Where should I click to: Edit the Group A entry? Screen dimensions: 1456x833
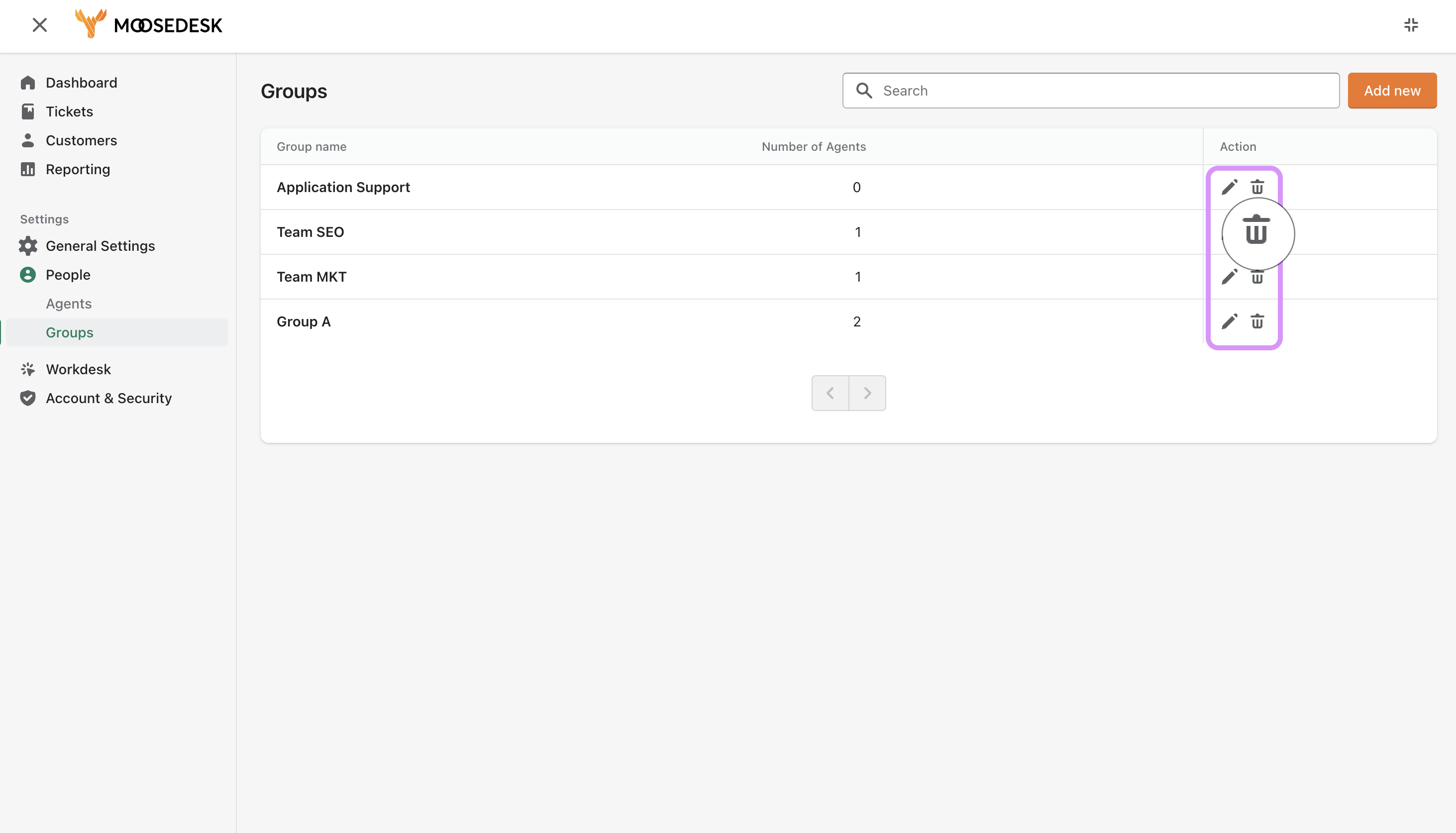click(1229, 322)
